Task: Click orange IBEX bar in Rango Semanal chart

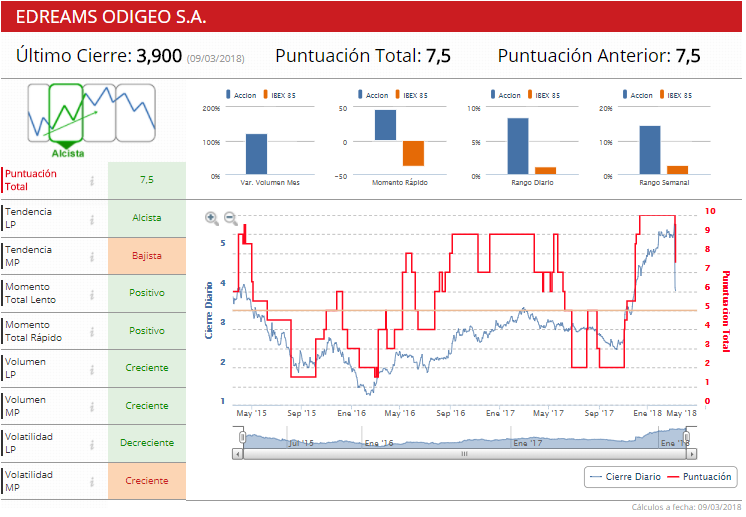Action: pos(677,170)
